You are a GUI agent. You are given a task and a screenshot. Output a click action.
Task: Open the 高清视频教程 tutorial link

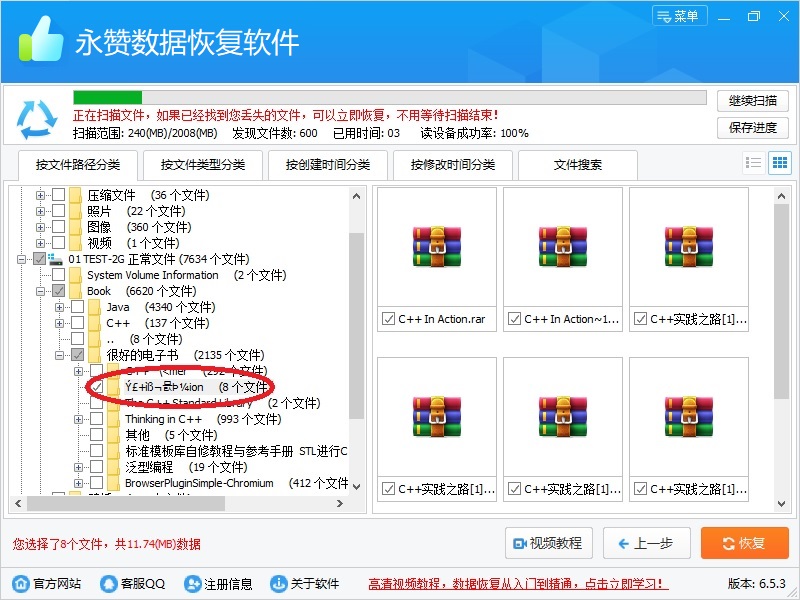pos(518,584)
